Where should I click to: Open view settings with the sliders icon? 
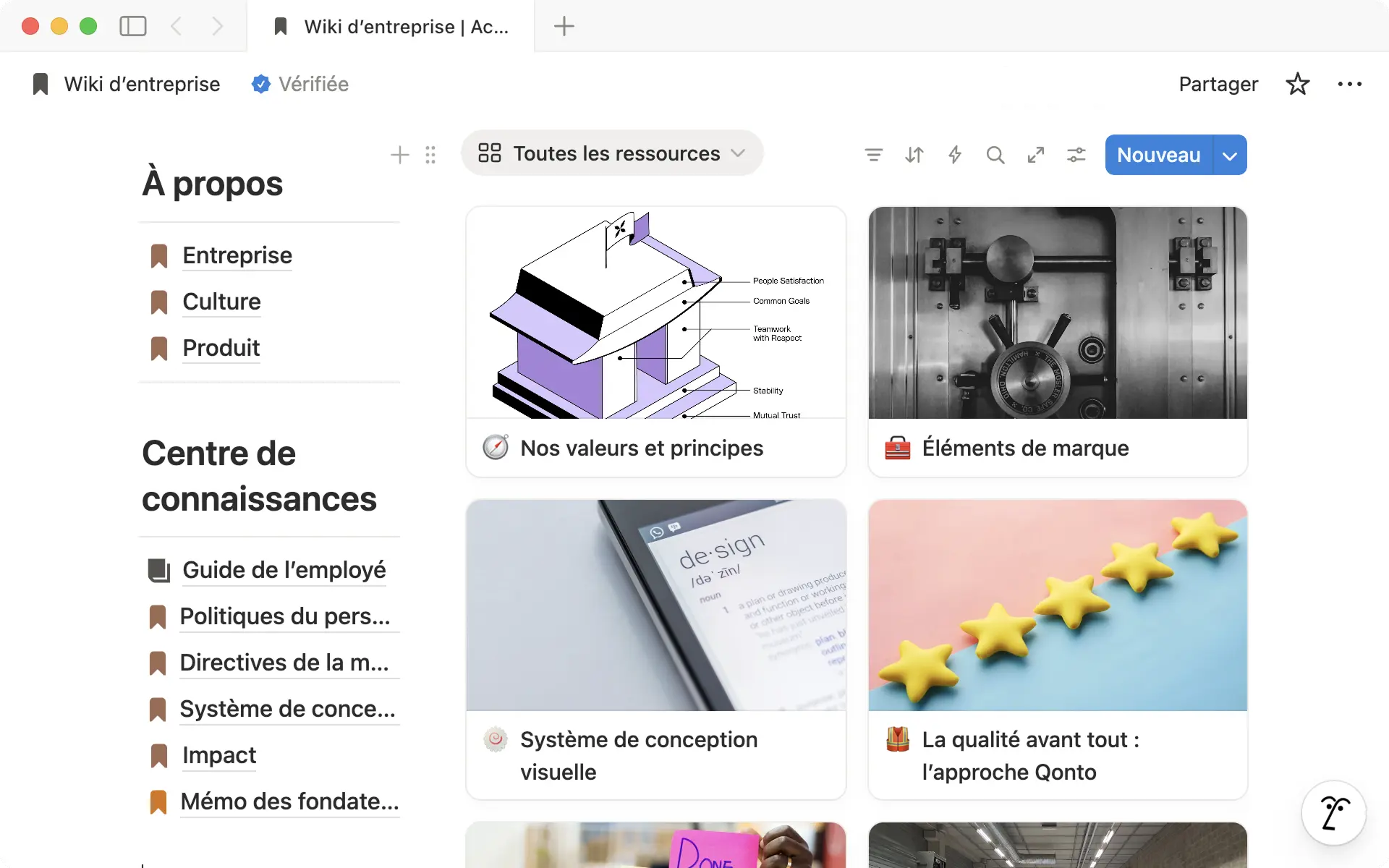tap(1076, 155)
